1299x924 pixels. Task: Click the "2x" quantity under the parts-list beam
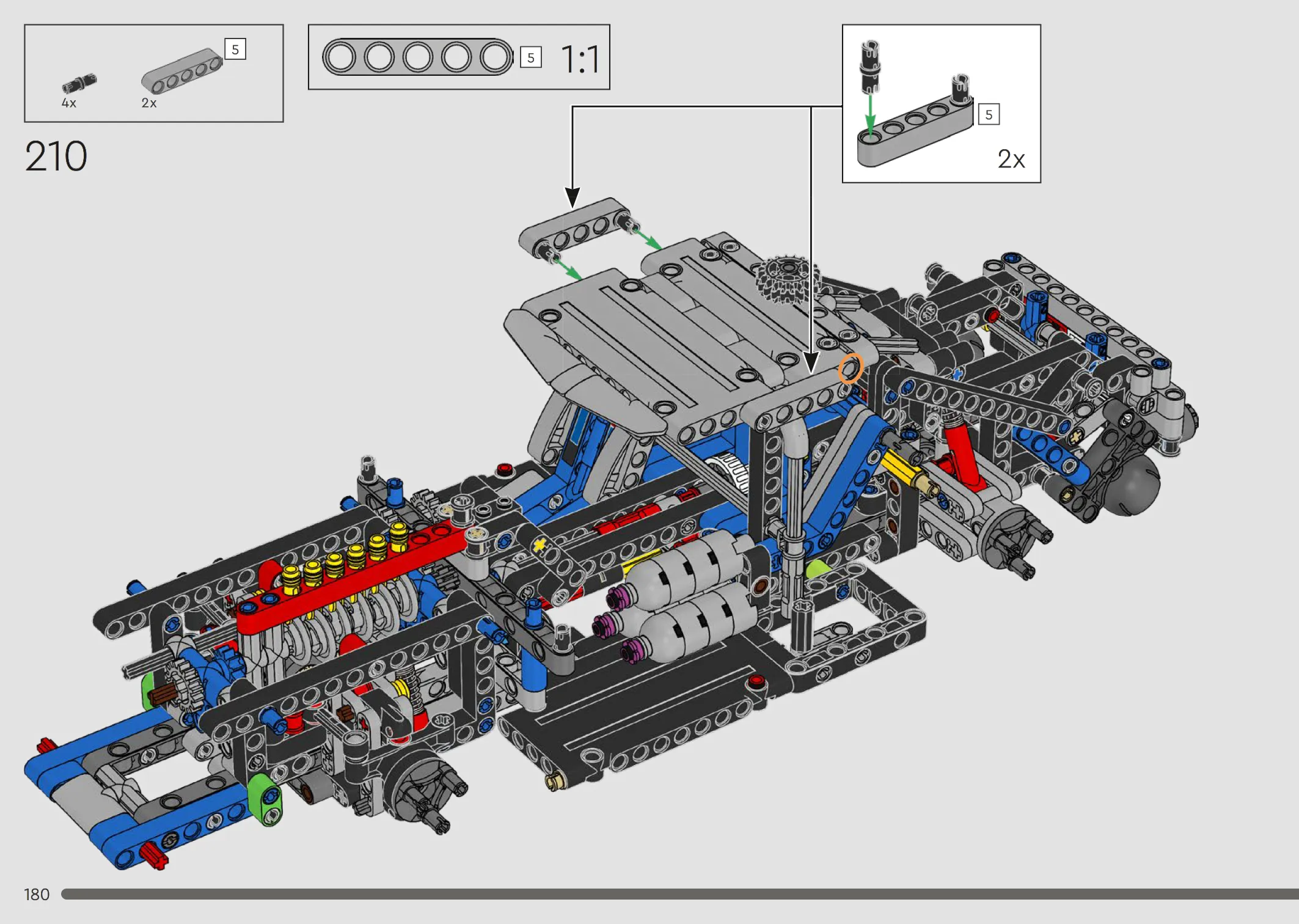(149, 103)
